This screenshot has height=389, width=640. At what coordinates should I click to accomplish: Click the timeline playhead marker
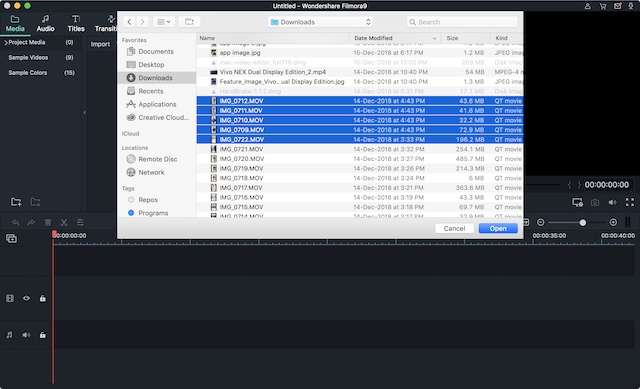[54, 234]
